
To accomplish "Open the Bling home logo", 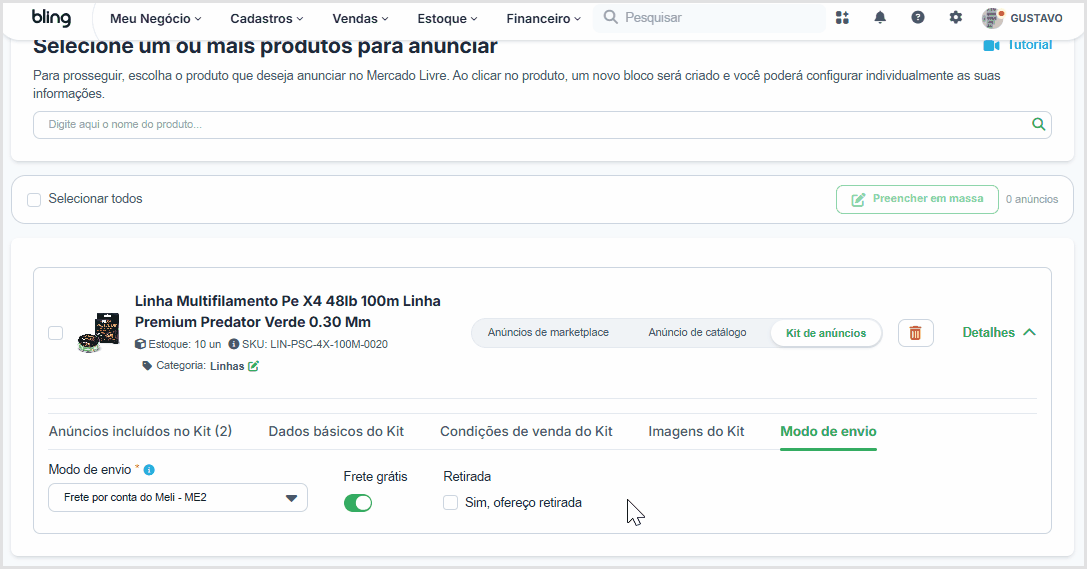I will (51, 18).
